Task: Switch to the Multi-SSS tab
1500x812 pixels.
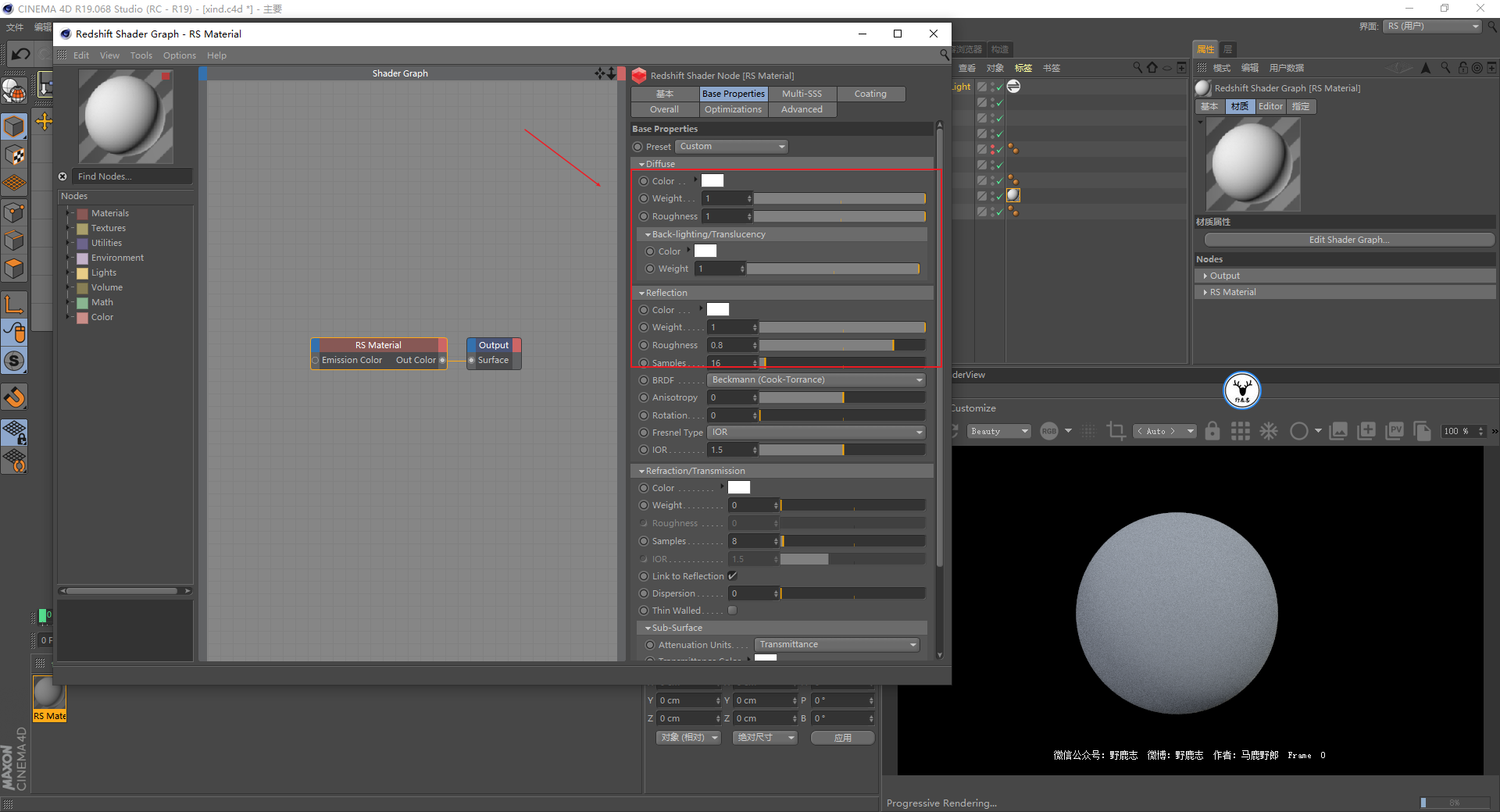Action: coord(802,94)
